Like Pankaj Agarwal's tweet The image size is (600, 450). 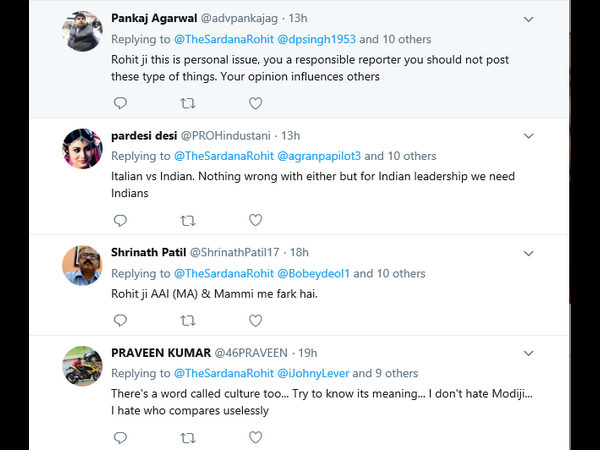tap(254, 103)
